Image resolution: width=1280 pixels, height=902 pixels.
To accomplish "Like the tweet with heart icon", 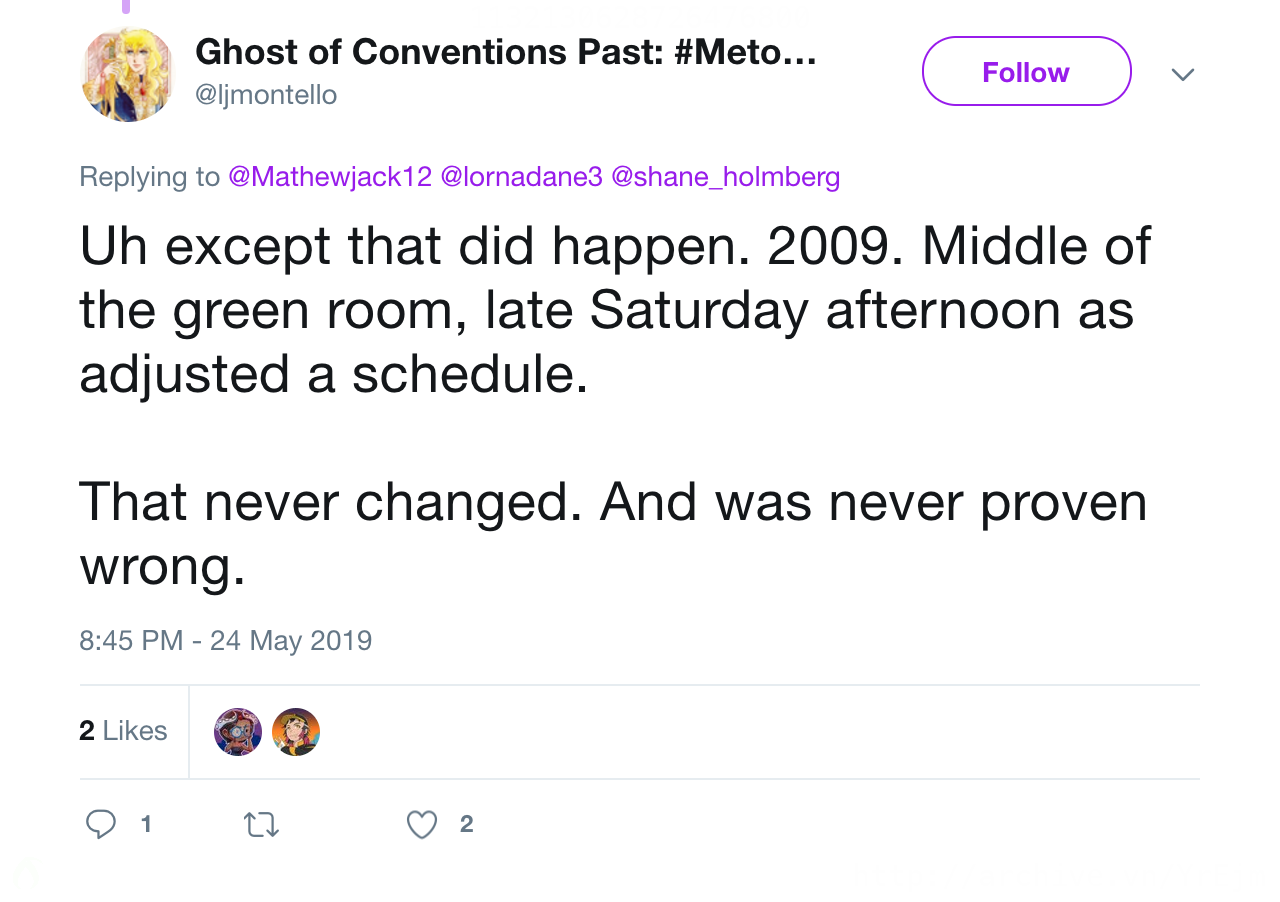I will (x=422, y=824).
